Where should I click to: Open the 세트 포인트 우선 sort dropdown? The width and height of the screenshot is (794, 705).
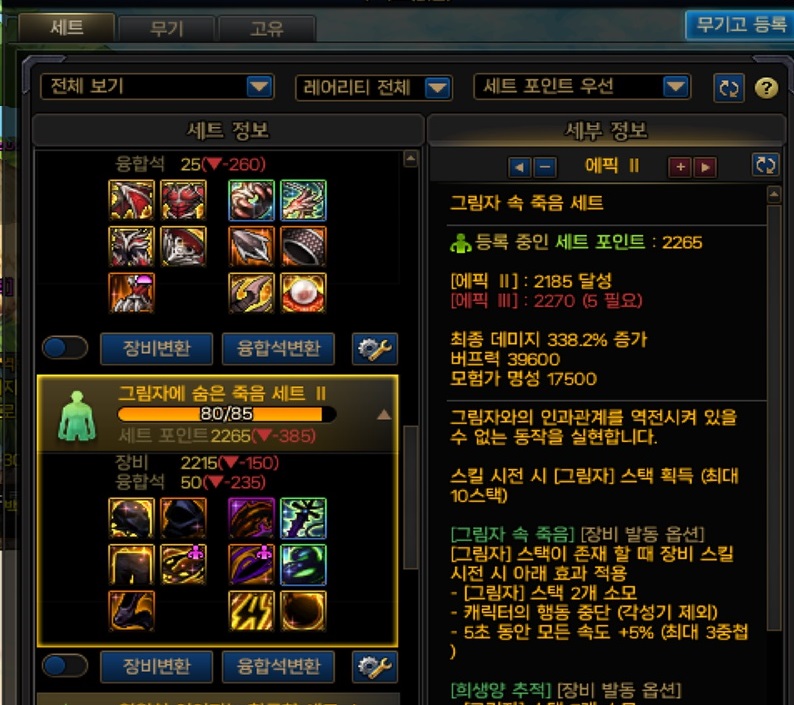point(582,87)
